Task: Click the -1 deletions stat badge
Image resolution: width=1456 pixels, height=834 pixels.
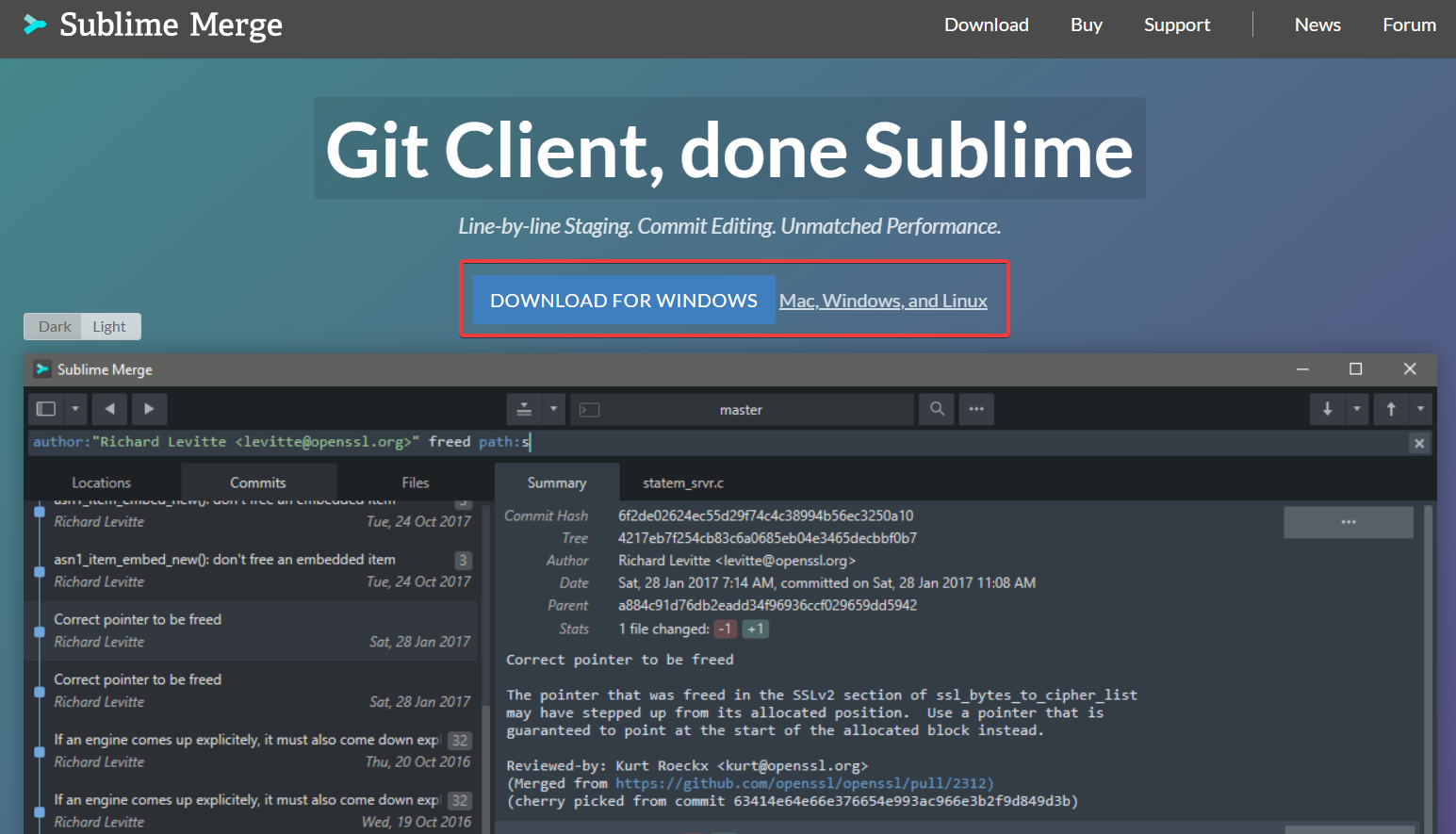Action: (726, 629)
